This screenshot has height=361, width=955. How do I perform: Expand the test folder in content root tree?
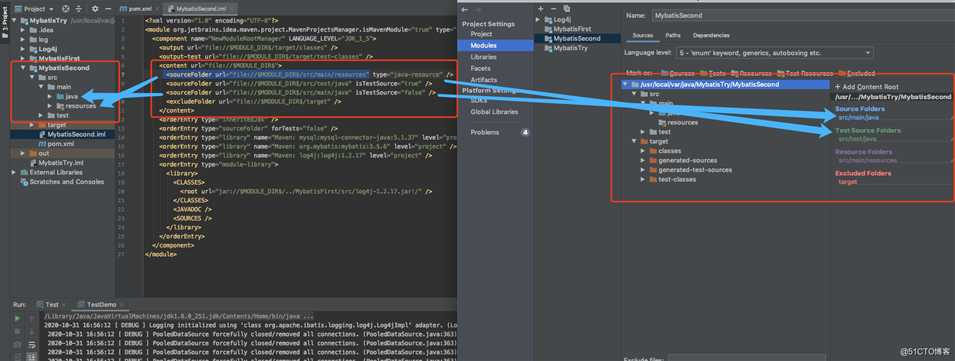pyautogui.click(x=643, y=132)
